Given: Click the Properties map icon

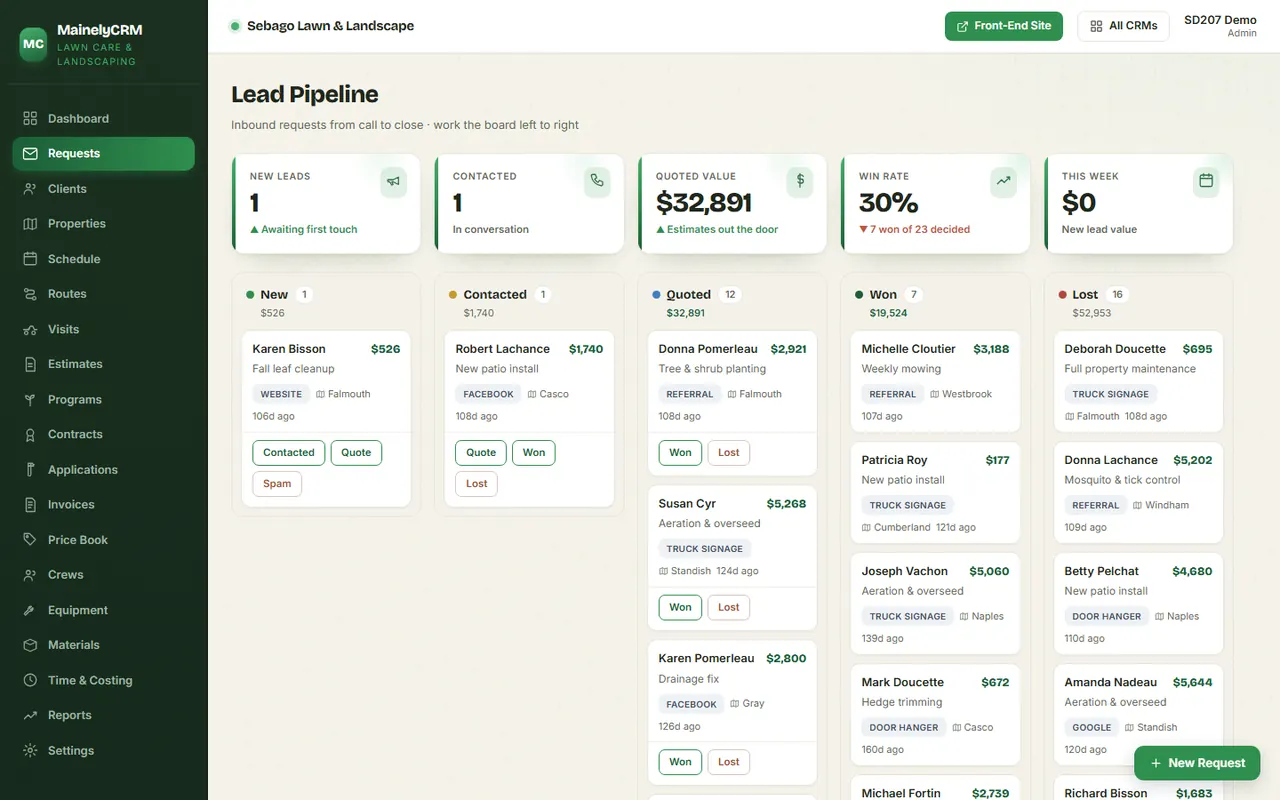Looking at the screenshot, I should 30,224.
